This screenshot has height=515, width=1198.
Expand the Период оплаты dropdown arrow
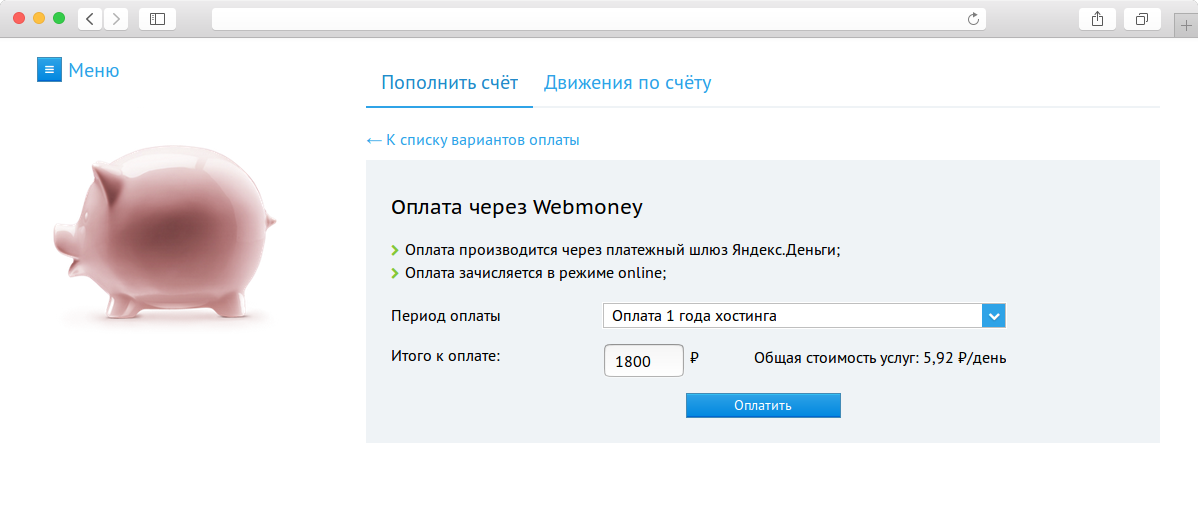[993, 316]
